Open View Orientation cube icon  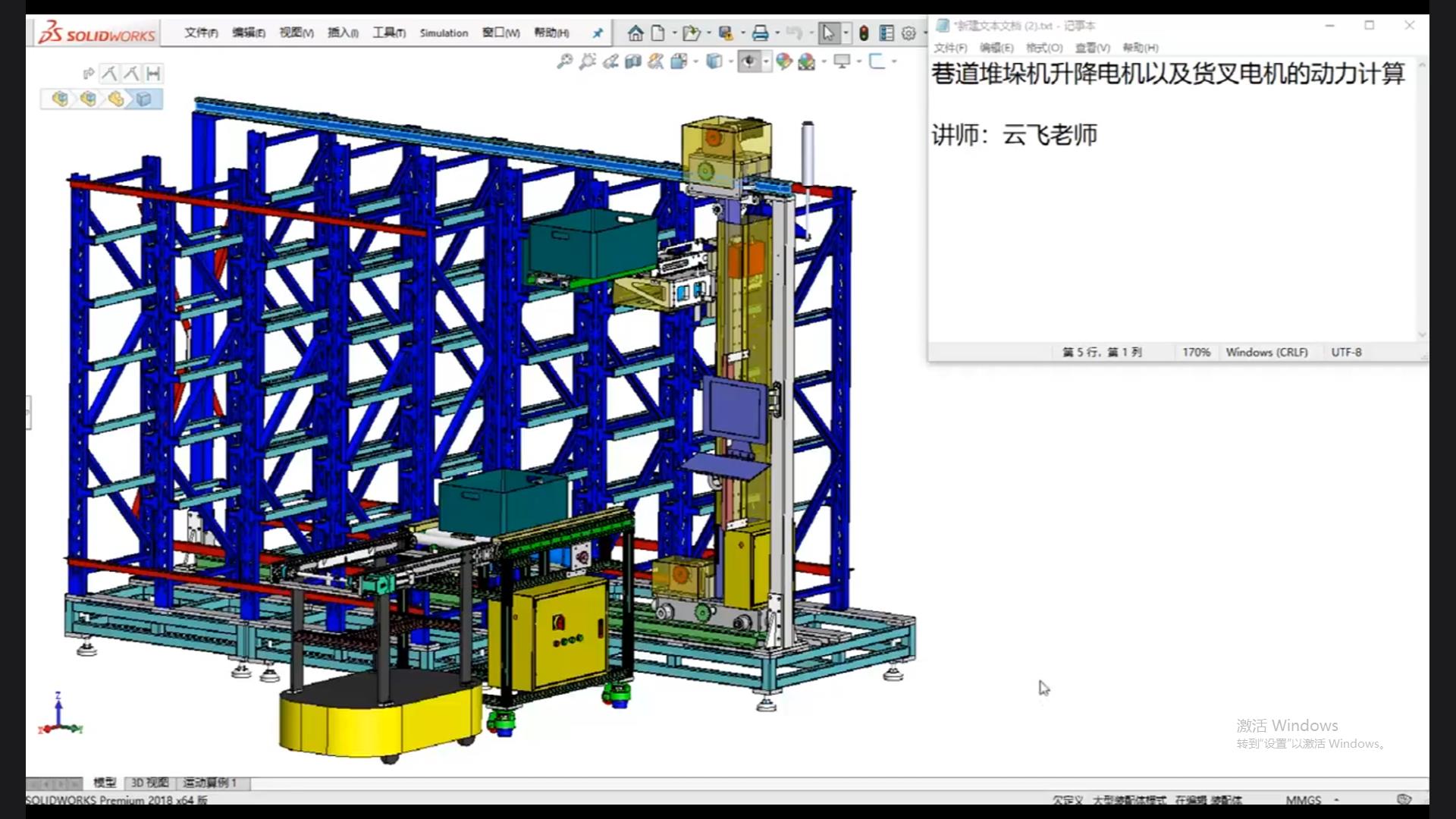click(x=679, y=61)
